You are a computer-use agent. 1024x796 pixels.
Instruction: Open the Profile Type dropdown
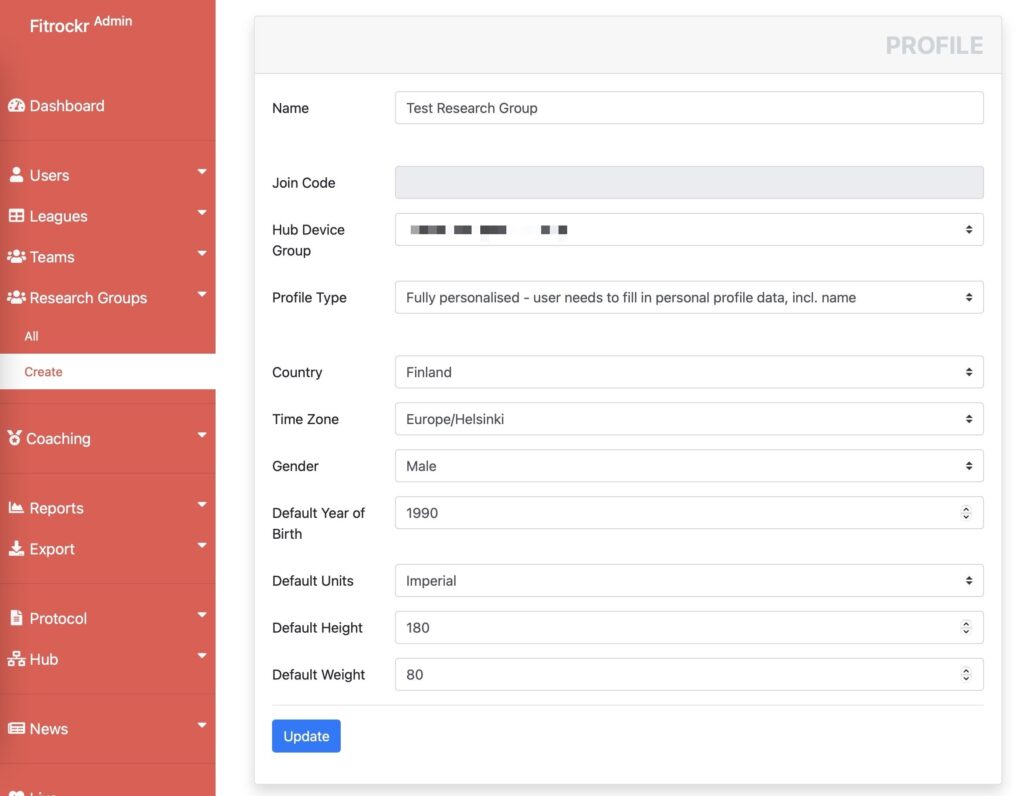coord(689,297)
